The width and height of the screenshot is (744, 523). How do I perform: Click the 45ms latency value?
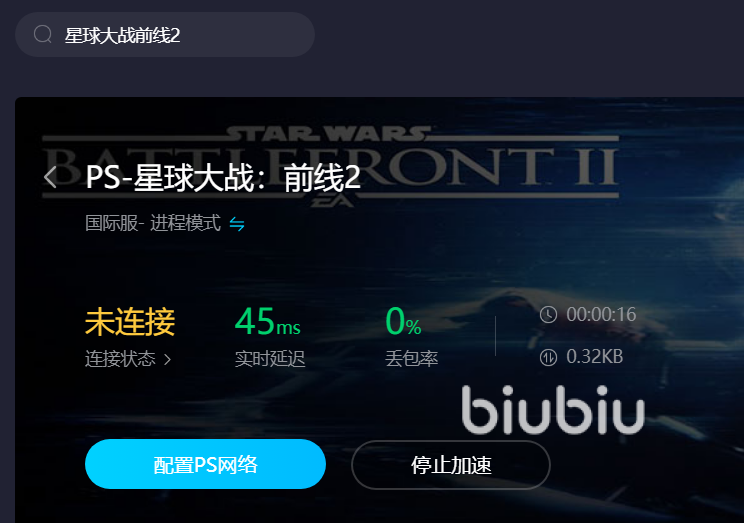coord(268,322)
